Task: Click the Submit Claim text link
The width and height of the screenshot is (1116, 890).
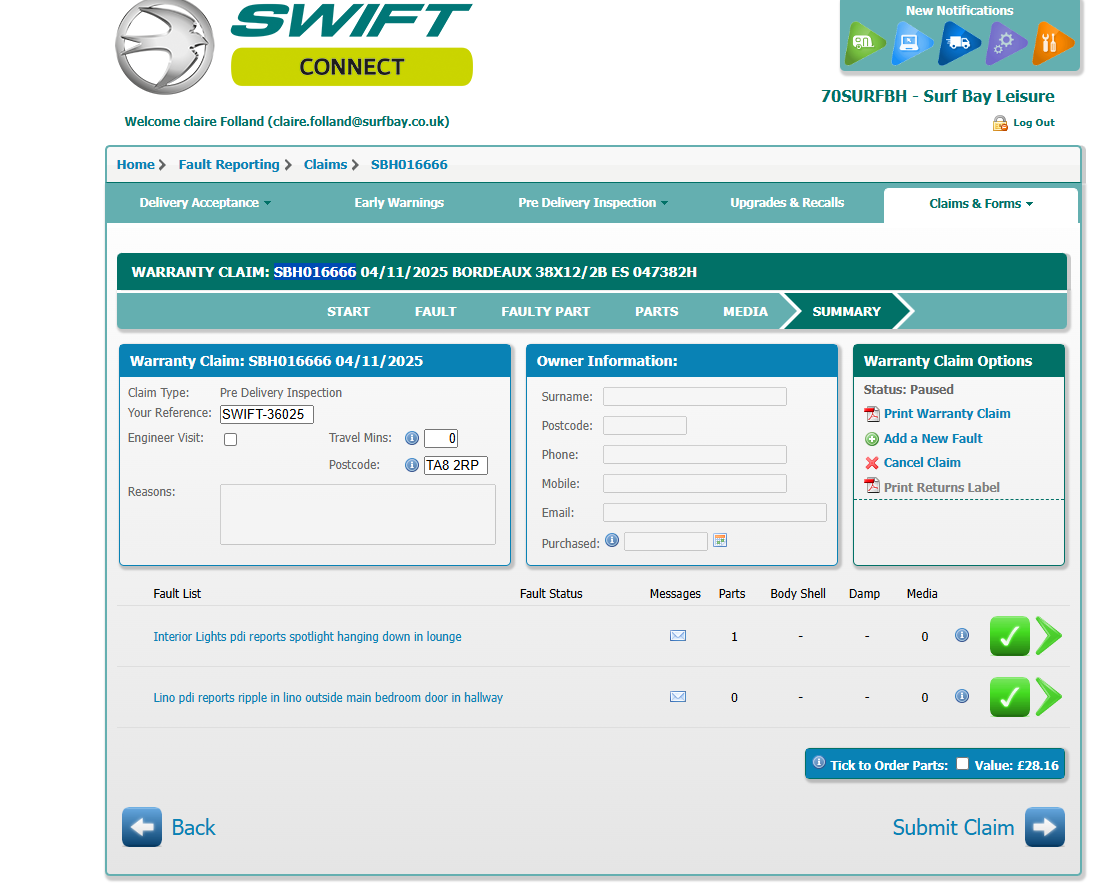Action: [953, 827]
